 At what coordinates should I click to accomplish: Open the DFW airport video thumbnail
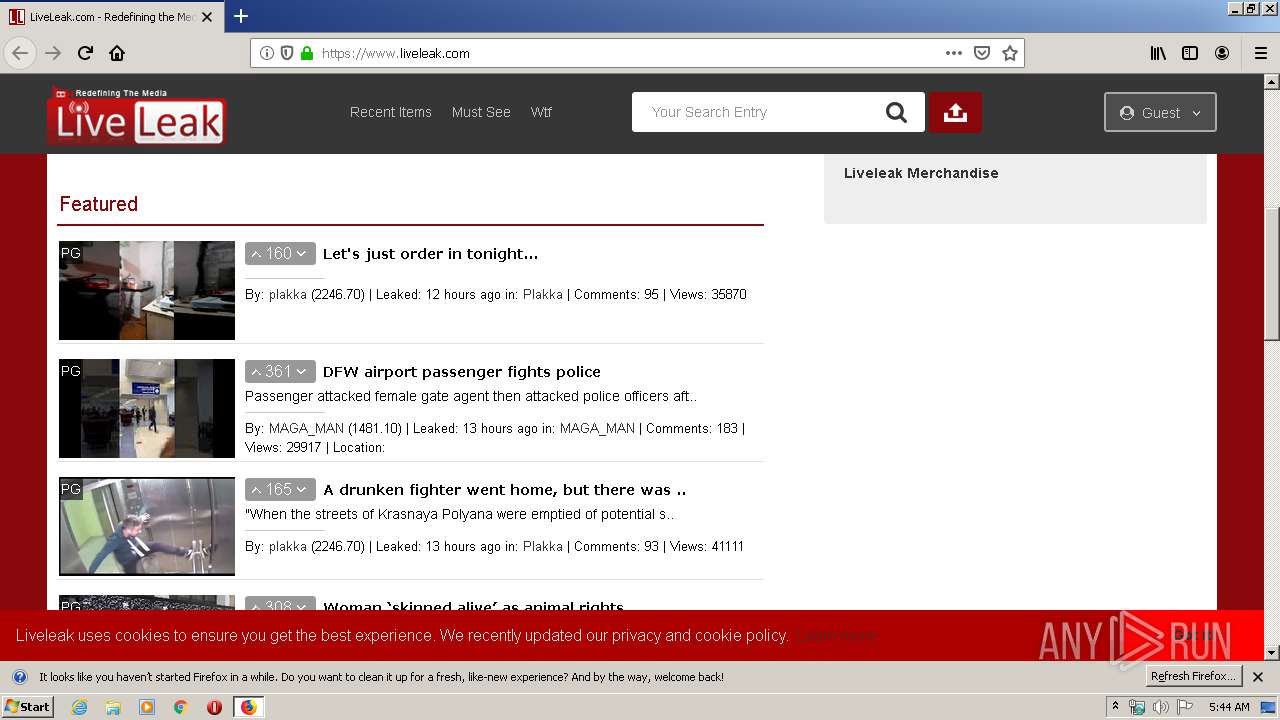click(x=147, y=408)
